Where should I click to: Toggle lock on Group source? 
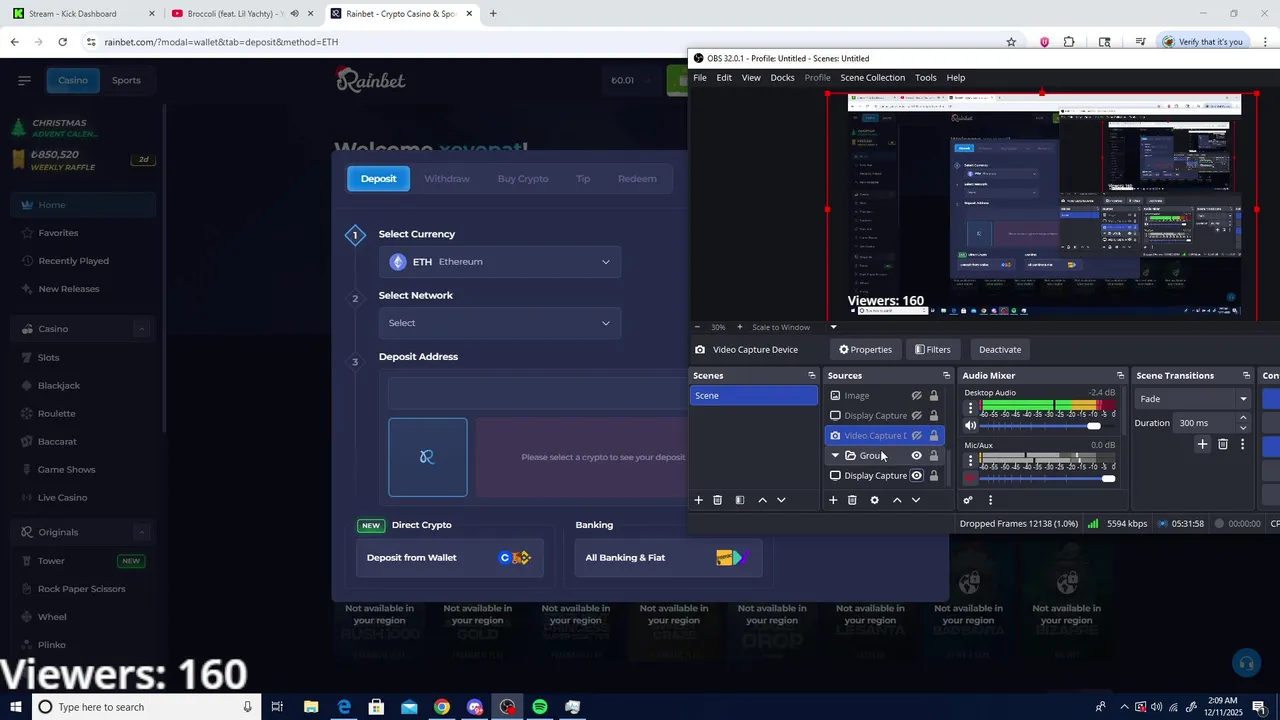click(x=934, y=456)
